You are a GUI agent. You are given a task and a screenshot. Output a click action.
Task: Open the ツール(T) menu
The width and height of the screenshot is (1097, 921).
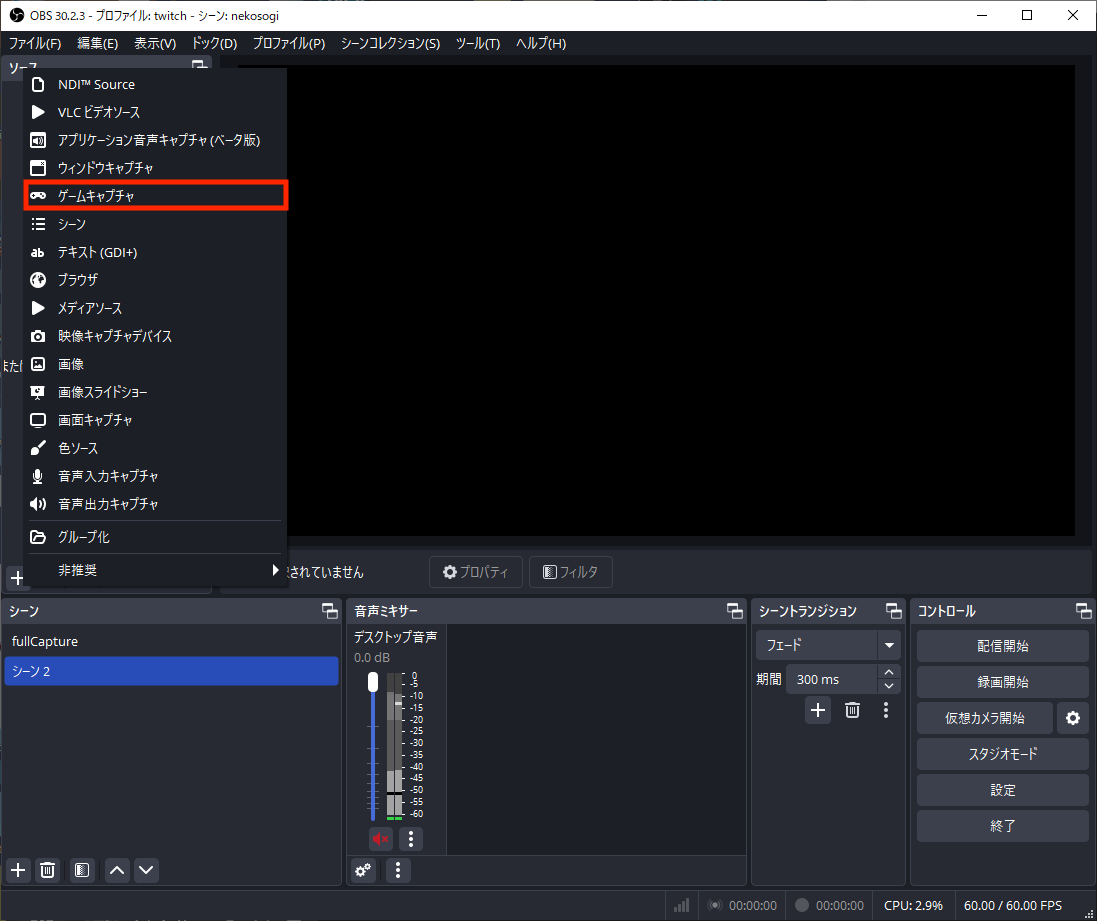coord(477,43)
